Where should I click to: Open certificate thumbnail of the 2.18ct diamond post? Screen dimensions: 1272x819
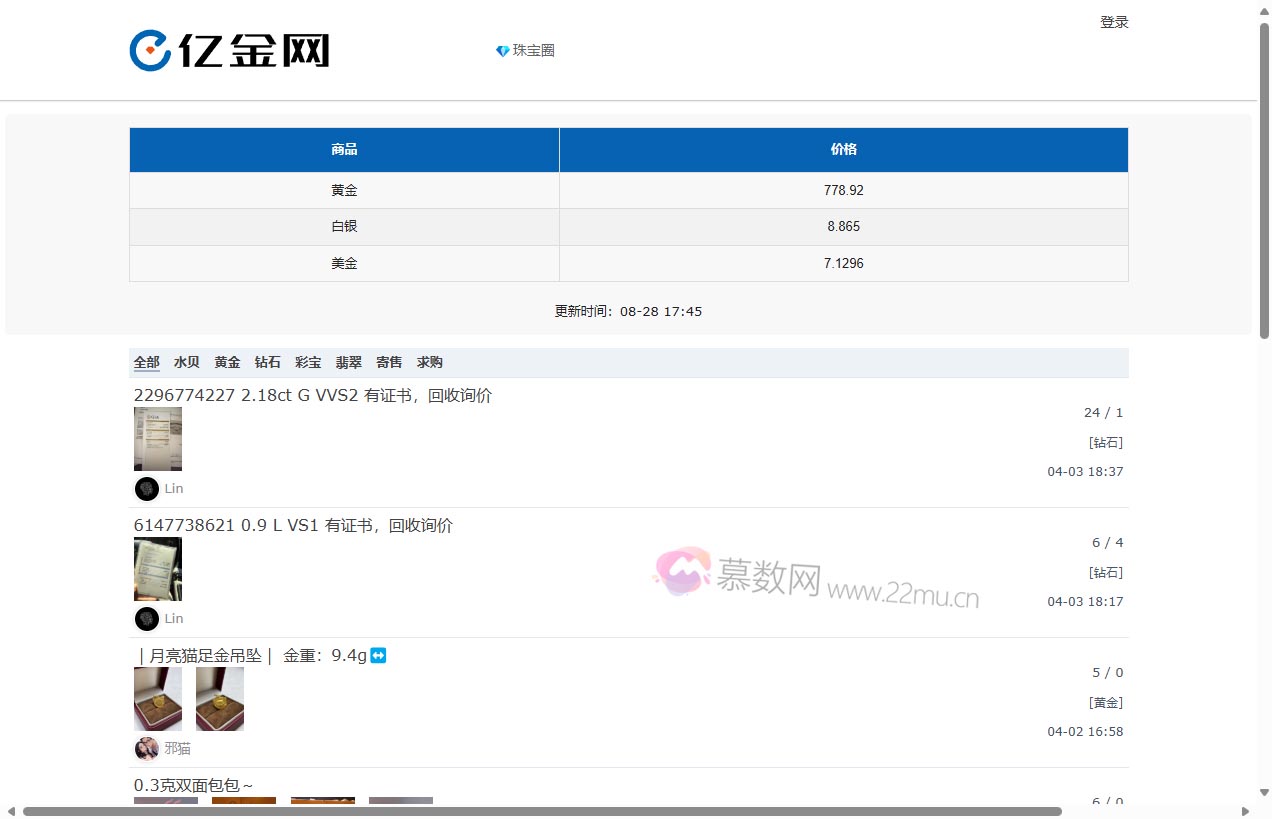coord(158,439)
